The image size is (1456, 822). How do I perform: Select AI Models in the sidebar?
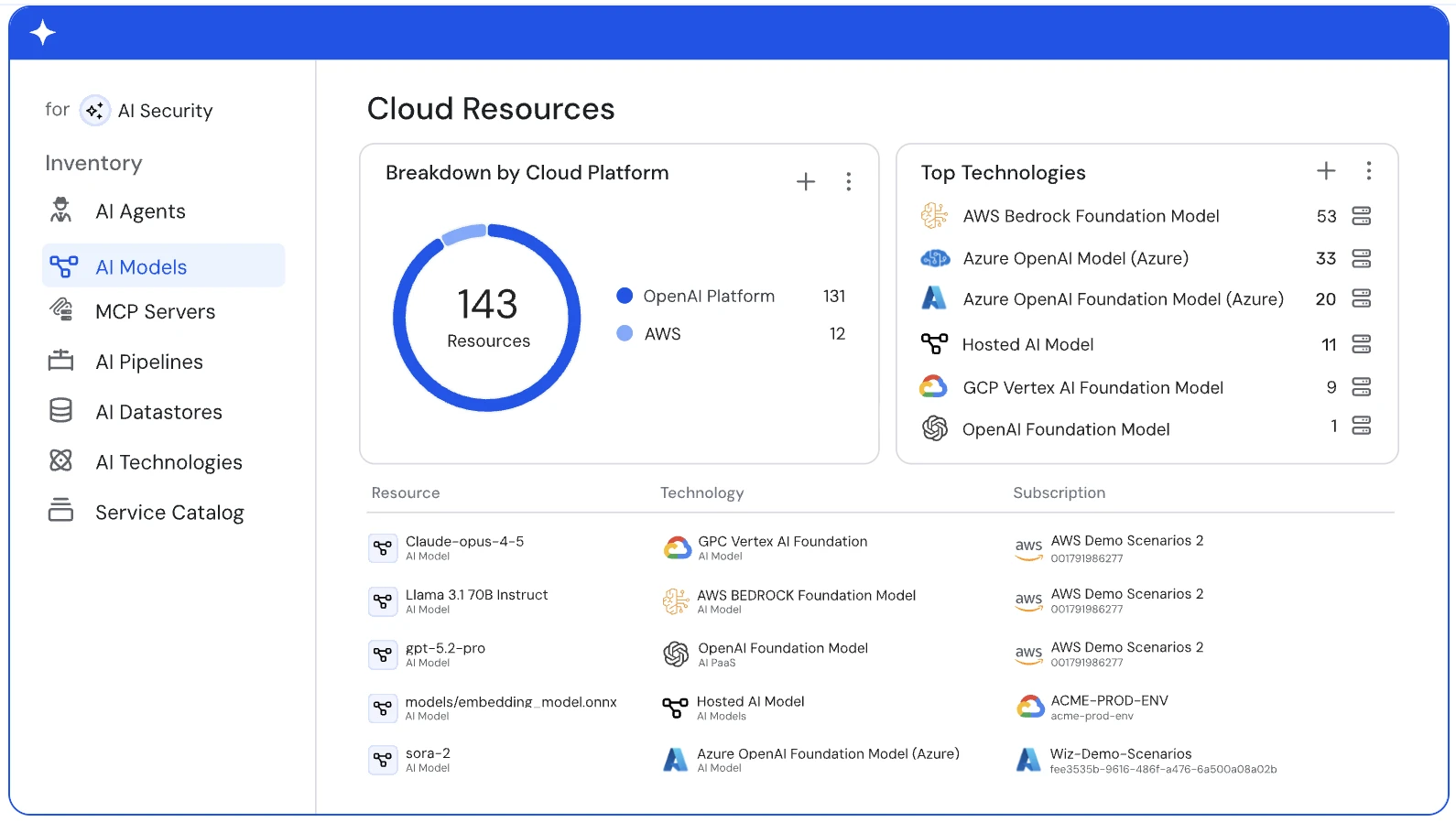pyautogui.click(x=164, y=266)
